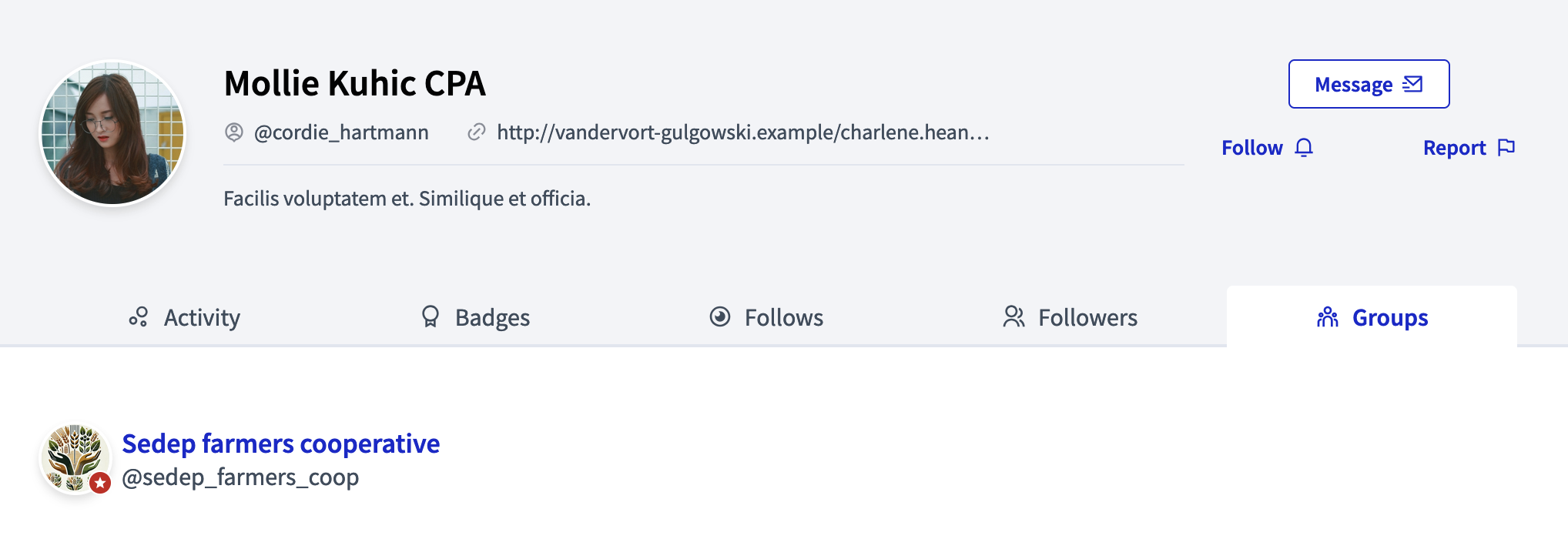Click the bell icon beside Follow

click(1303, 147)
